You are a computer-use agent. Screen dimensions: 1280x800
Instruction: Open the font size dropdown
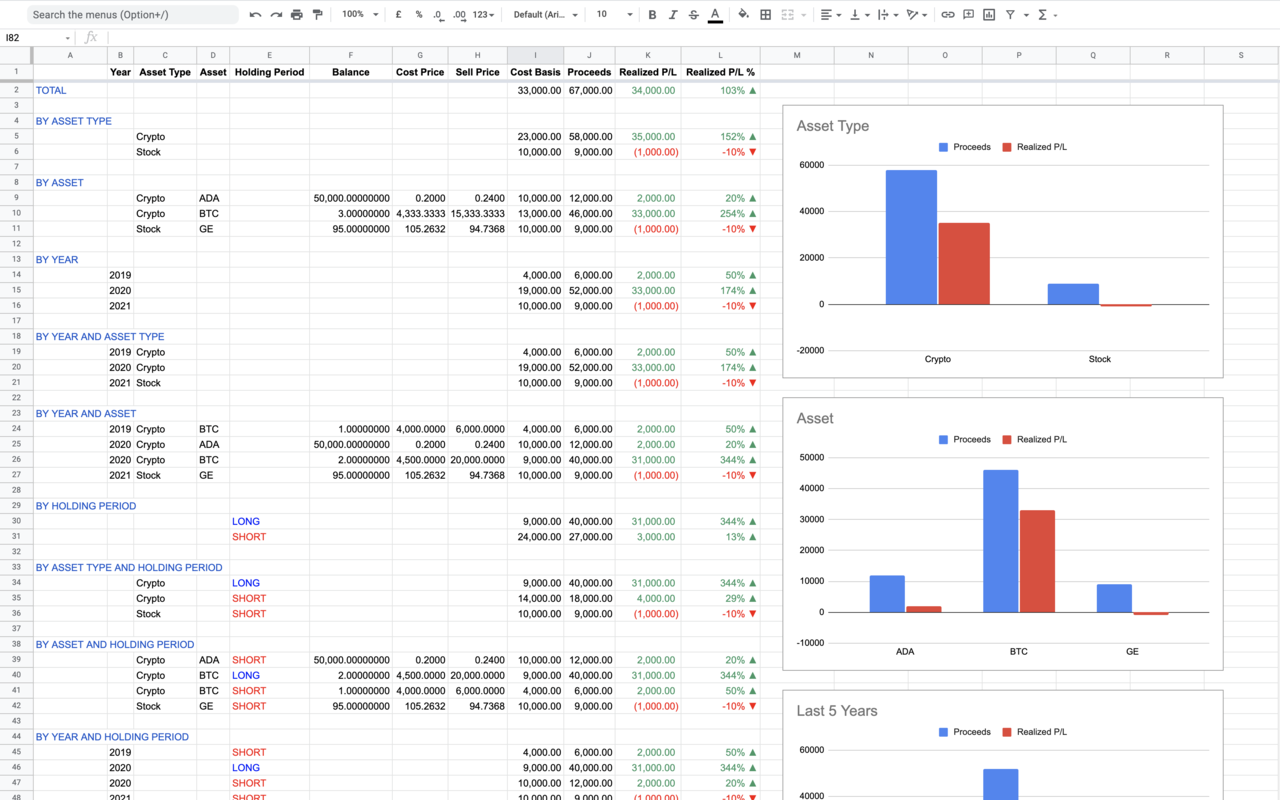(x=614, y=15)
